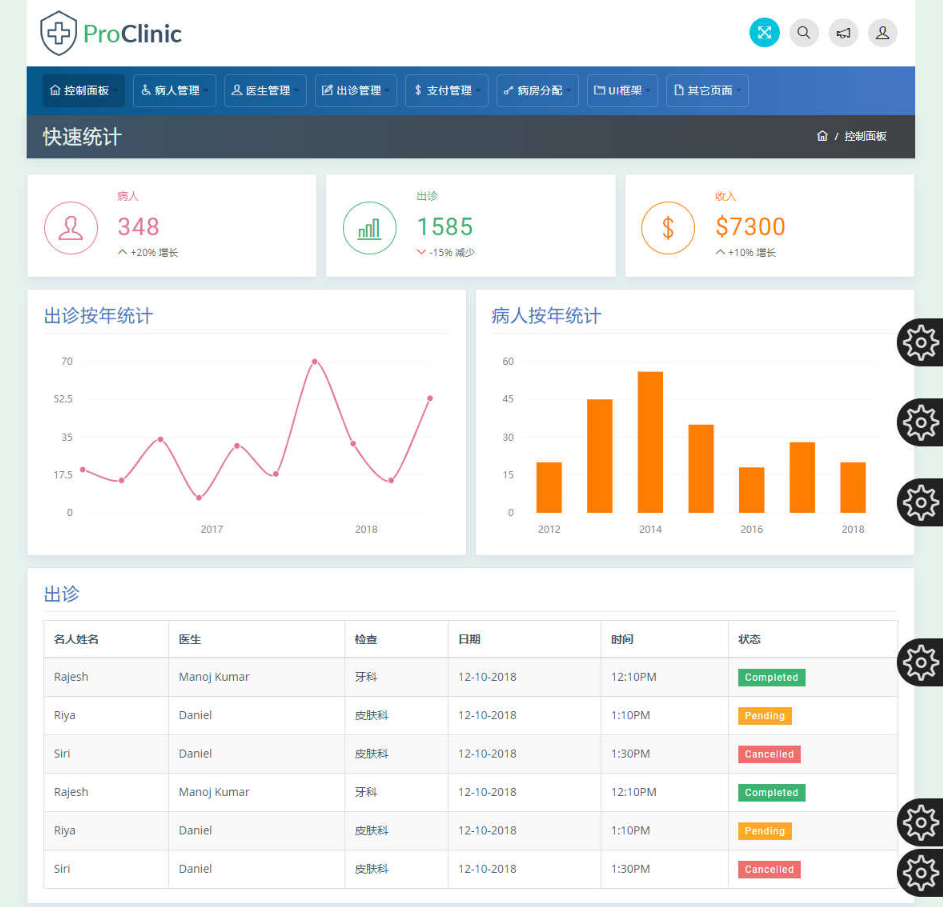This screenshot has height=907, width=943.
Task: Toggle fullscreen mode with the expand icon
Action: (764, 32)
